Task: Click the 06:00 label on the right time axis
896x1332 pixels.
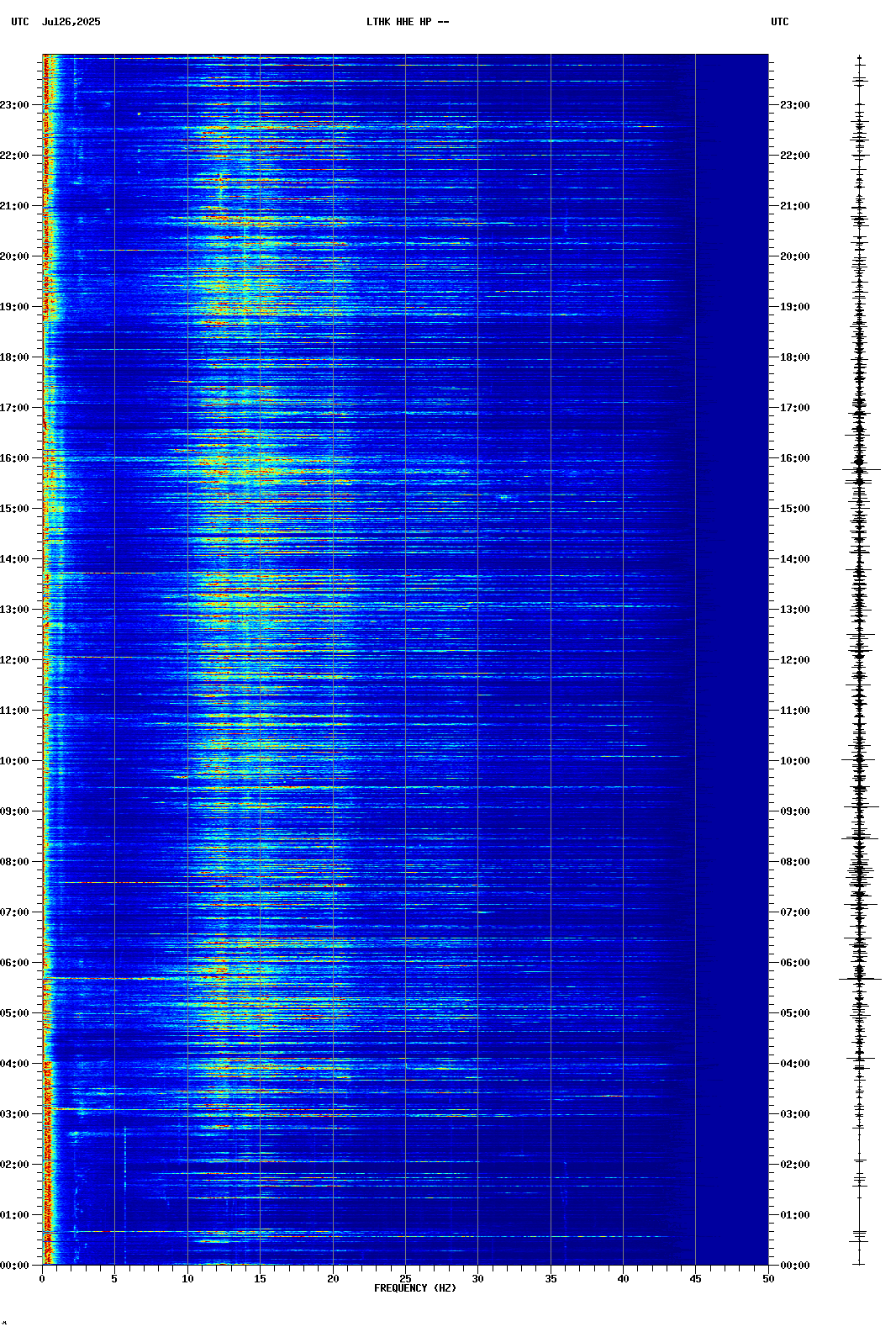Action: (795, 963)
